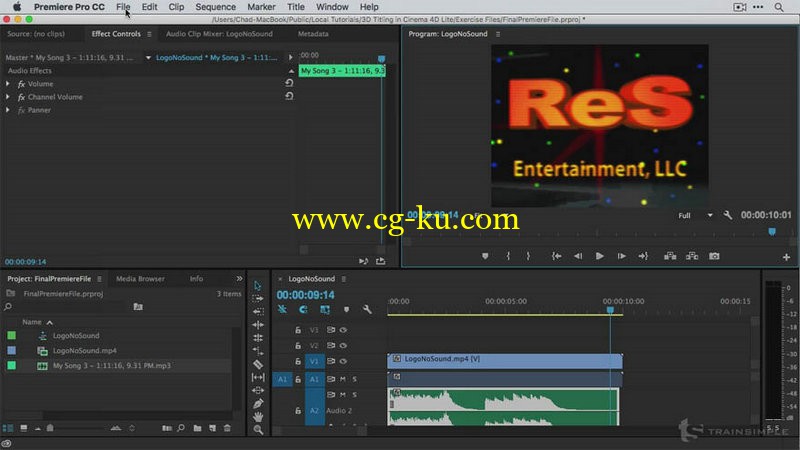Open the Marker menu
This screenshot has width=800, height=450.
tap(261, 7)
